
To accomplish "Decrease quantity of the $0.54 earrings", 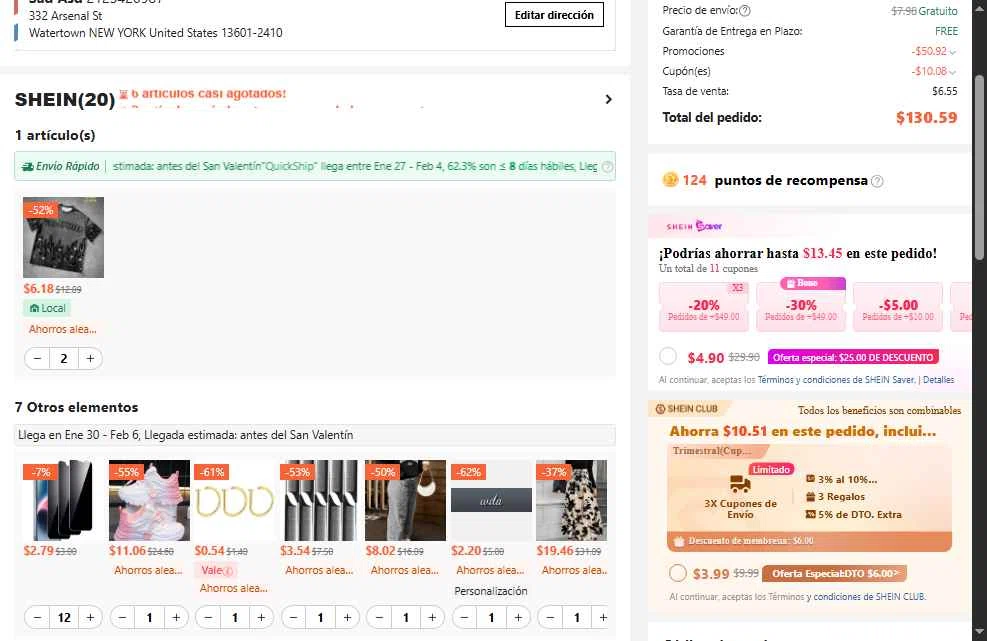I will click(x=208, y=618).
